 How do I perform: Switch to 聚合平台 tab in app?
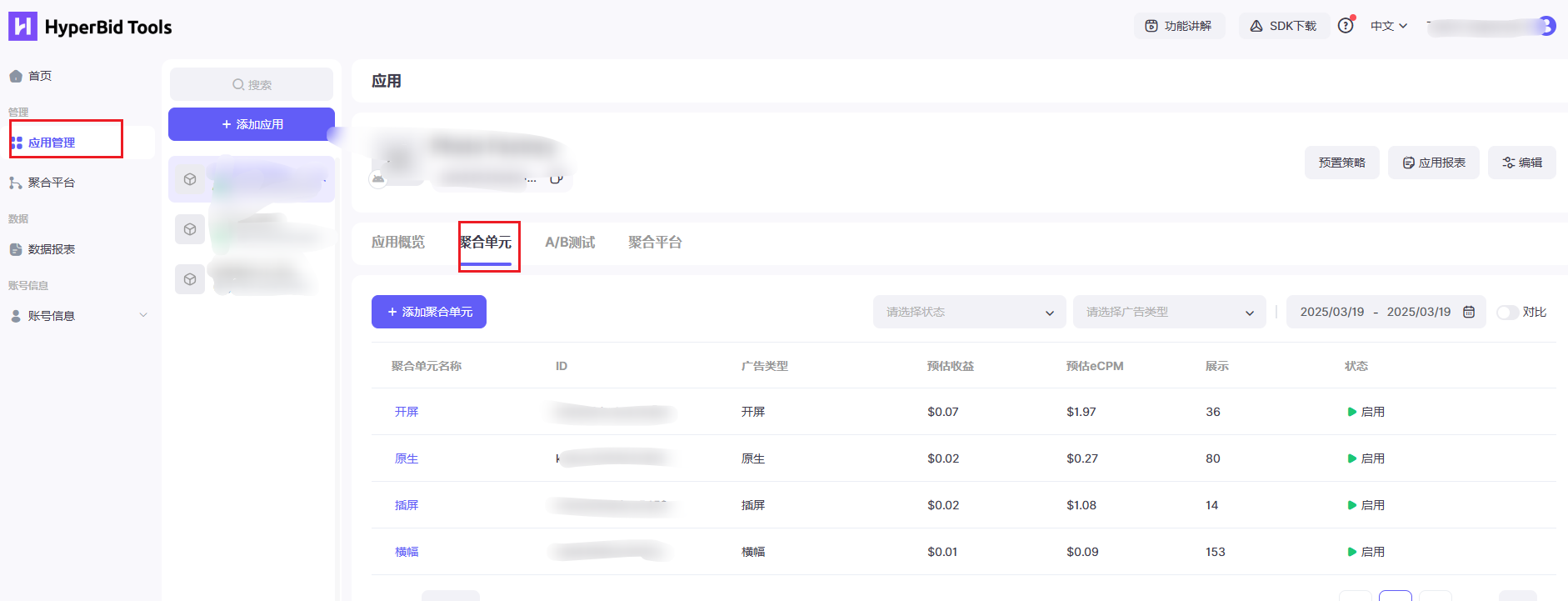click(655, 243)
